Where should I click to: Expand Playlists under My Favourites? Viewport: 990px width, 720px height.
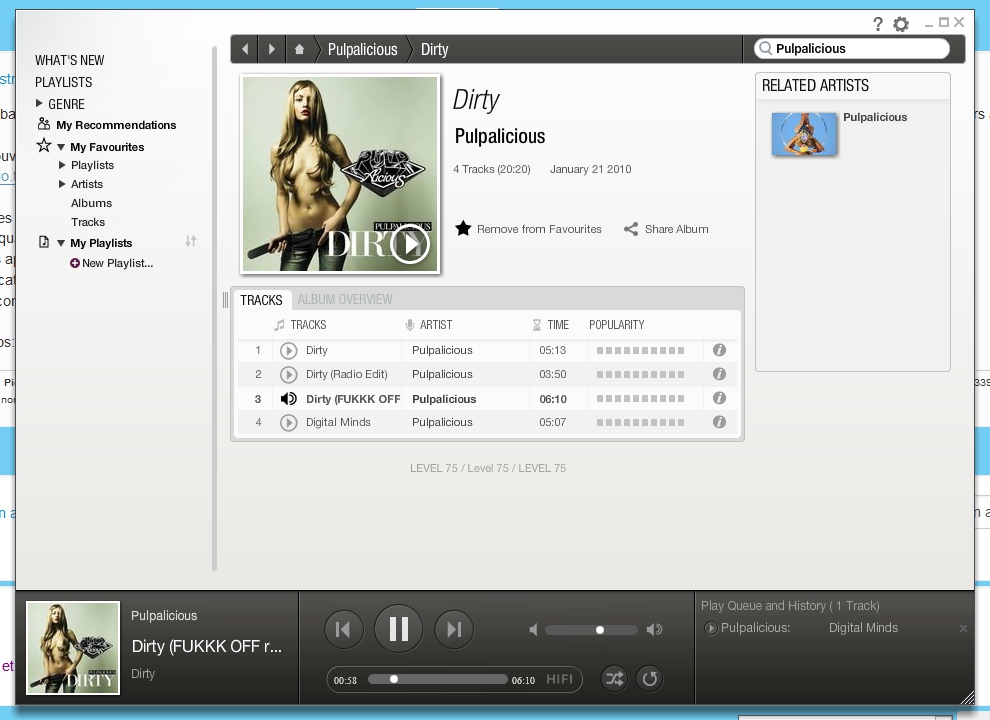(62, 165)
